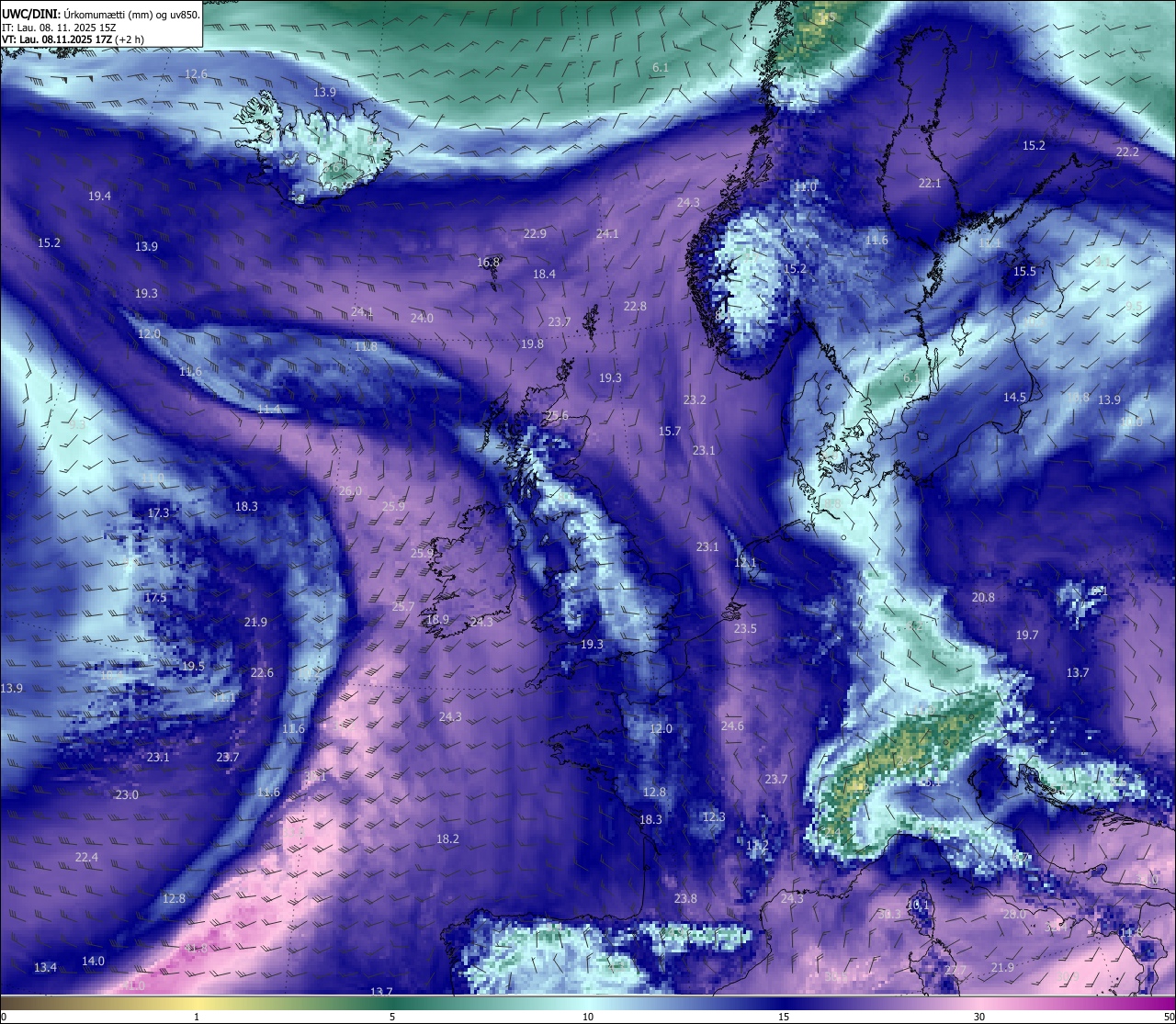This screenshot has height=1024, width=1176.
Task: Click the 22.6 value label
Action: (x=262, y=672)
